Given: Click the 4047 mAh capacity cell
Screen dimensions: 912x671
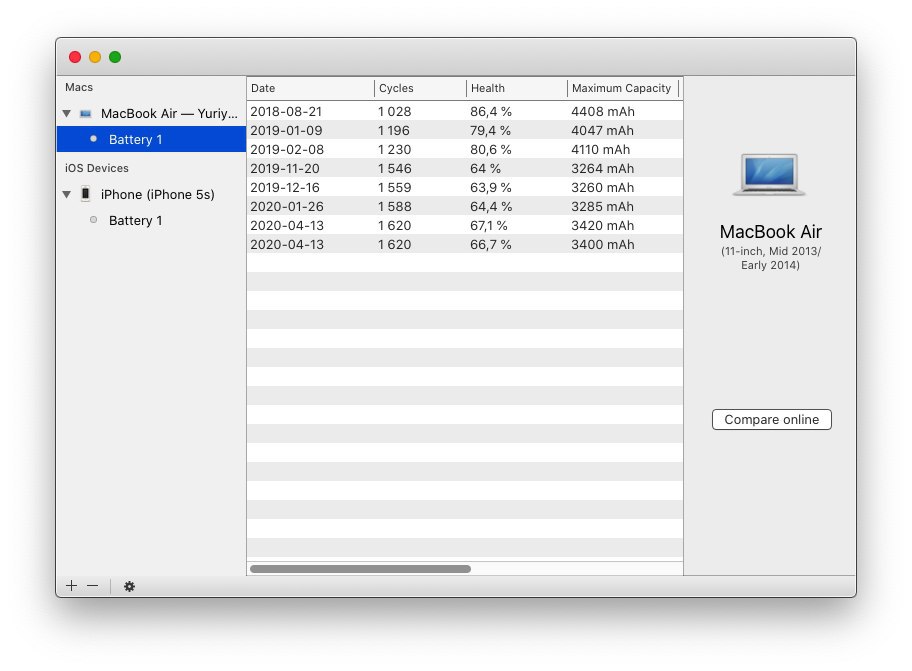Looking at the screenshot, I should coord(602,130).
